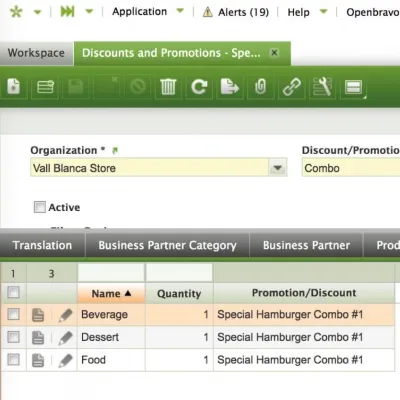Open Alerts (19) link
The image size is (400, 400).
pyautogui.click(x=236, y=12)
